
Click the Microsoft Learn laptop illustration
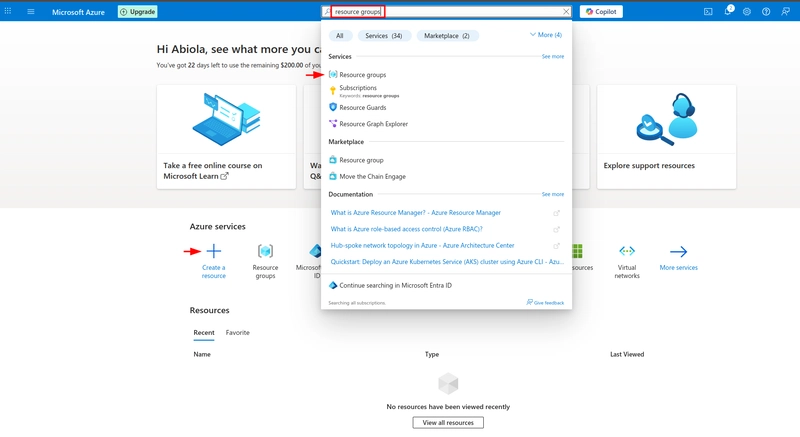coord(226,118)
